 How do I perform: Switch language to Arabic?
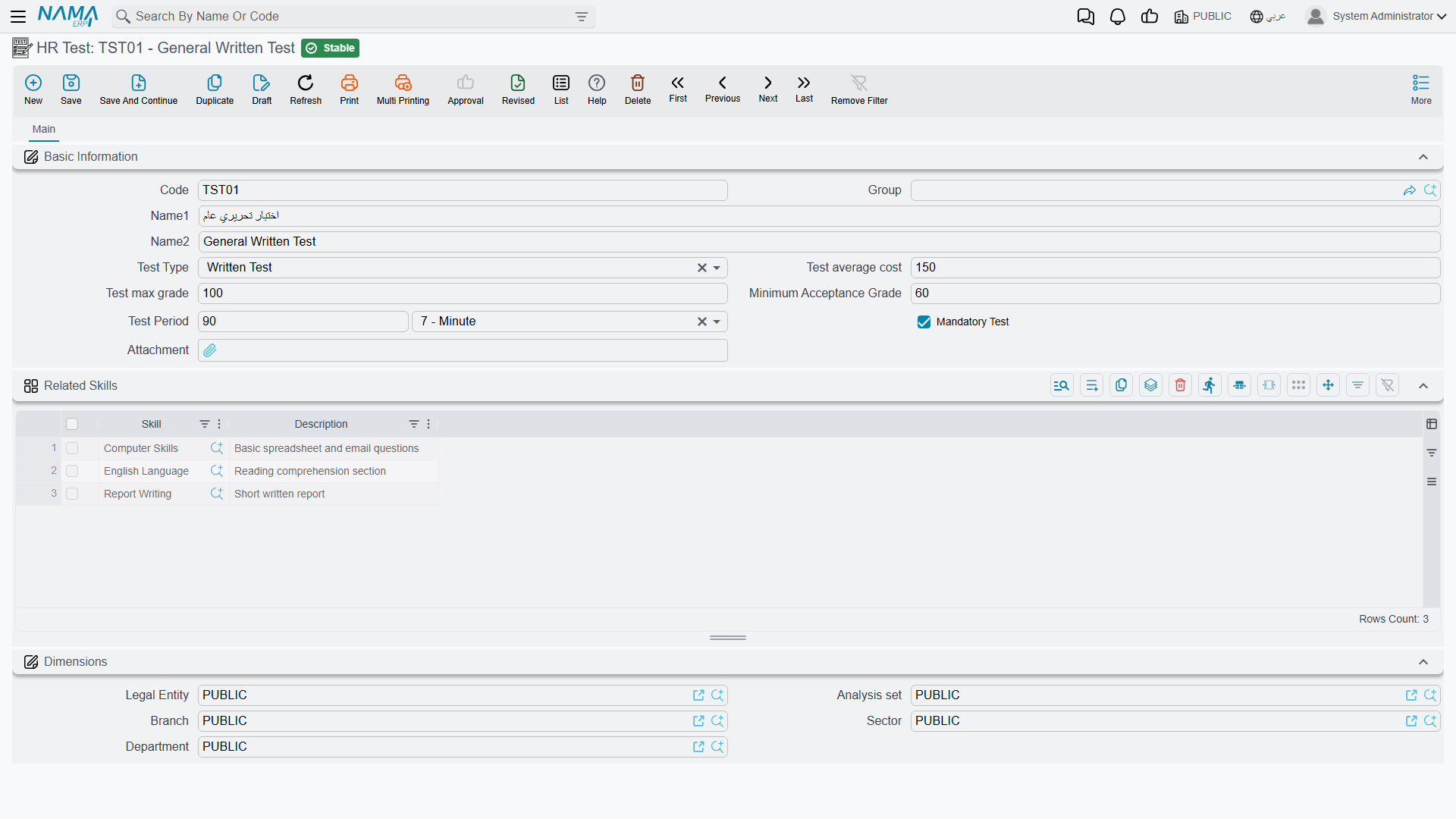pyautogui.click(x=1268, y=17)
